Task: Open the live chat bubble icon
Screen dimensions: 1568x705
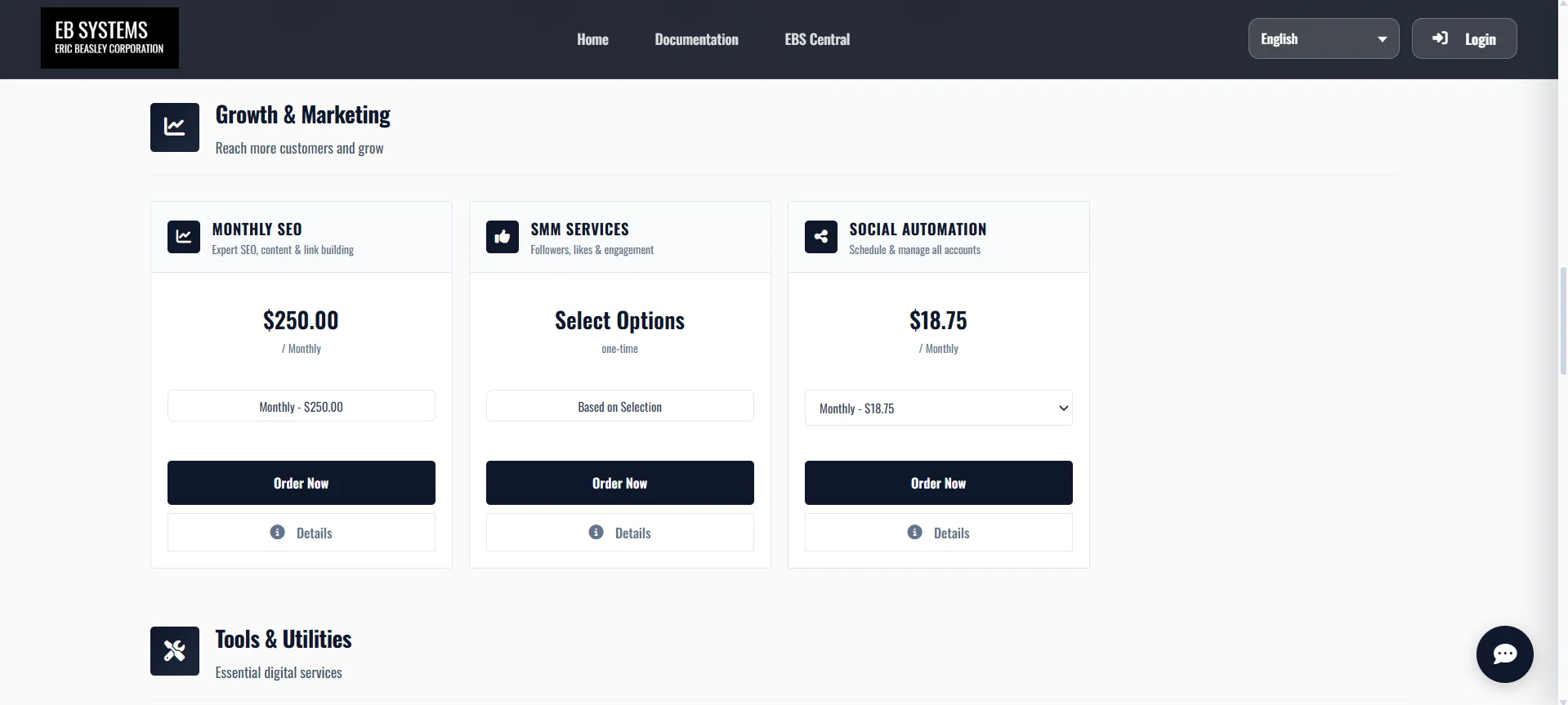Action: (x=1504, y=654)
